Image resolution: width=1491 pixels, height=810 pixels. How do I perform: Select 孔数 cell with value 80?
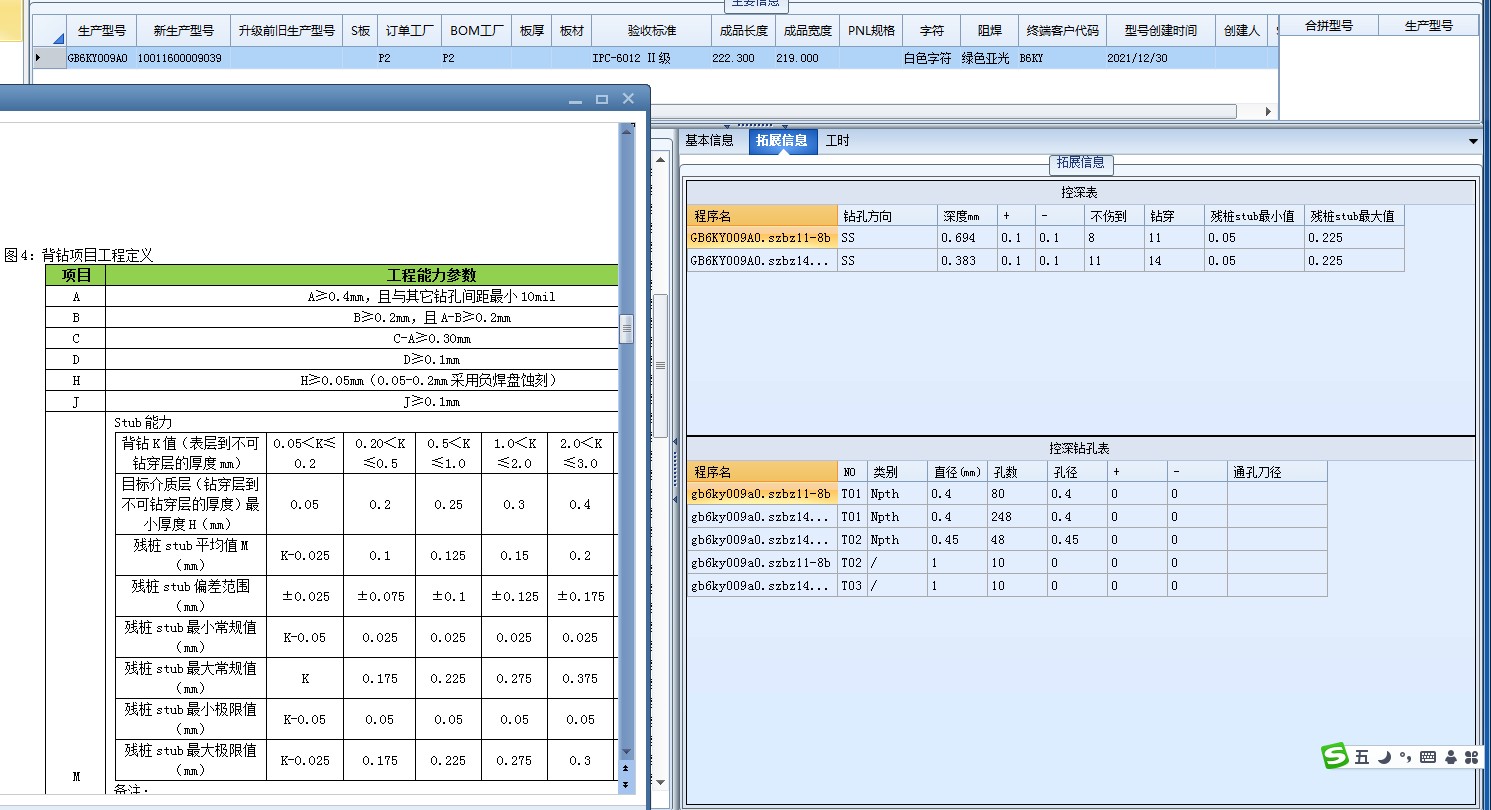pos(1016,494)
